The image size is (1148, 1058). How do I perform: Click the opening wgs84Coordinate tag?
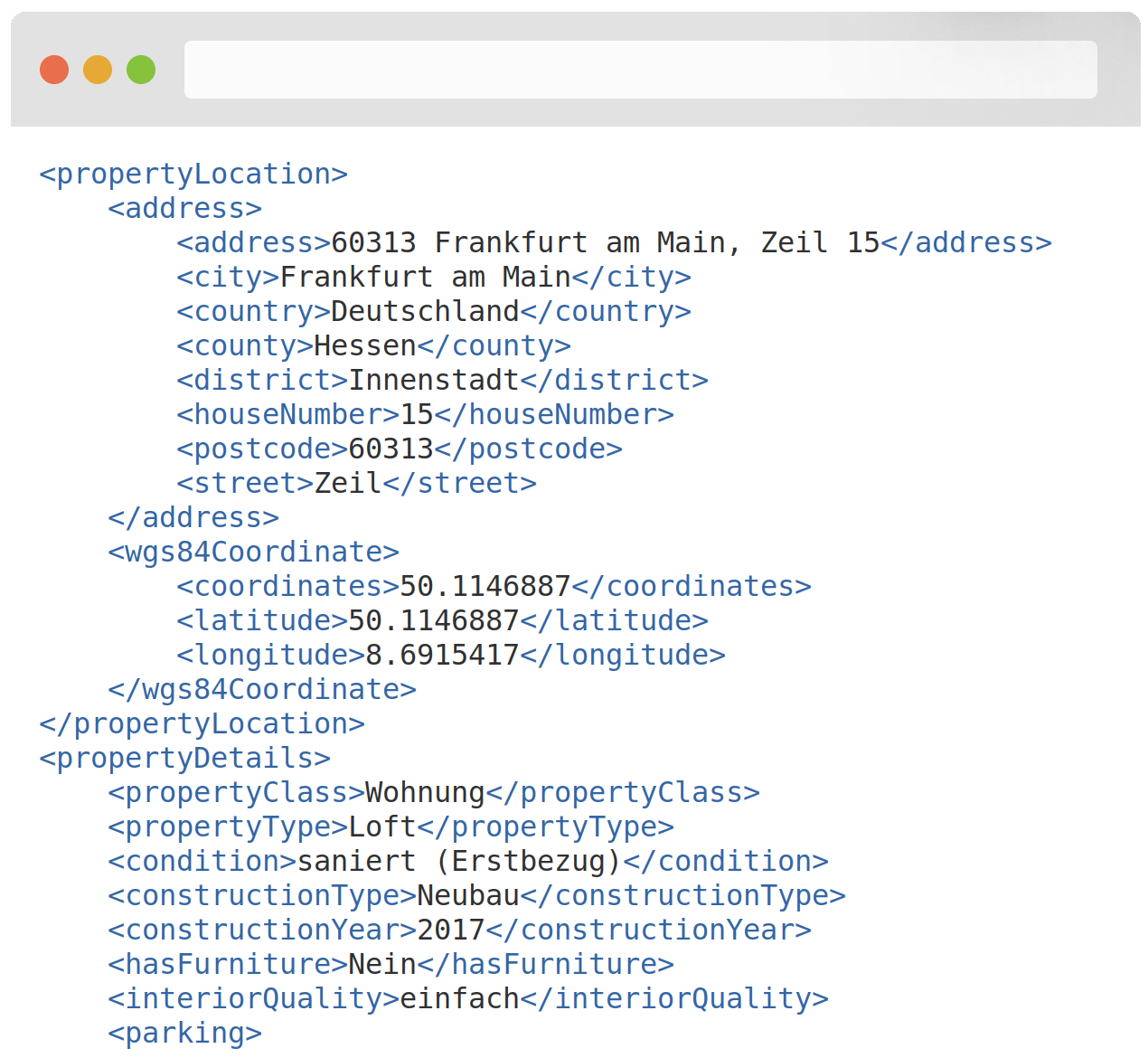click(253, 552)
